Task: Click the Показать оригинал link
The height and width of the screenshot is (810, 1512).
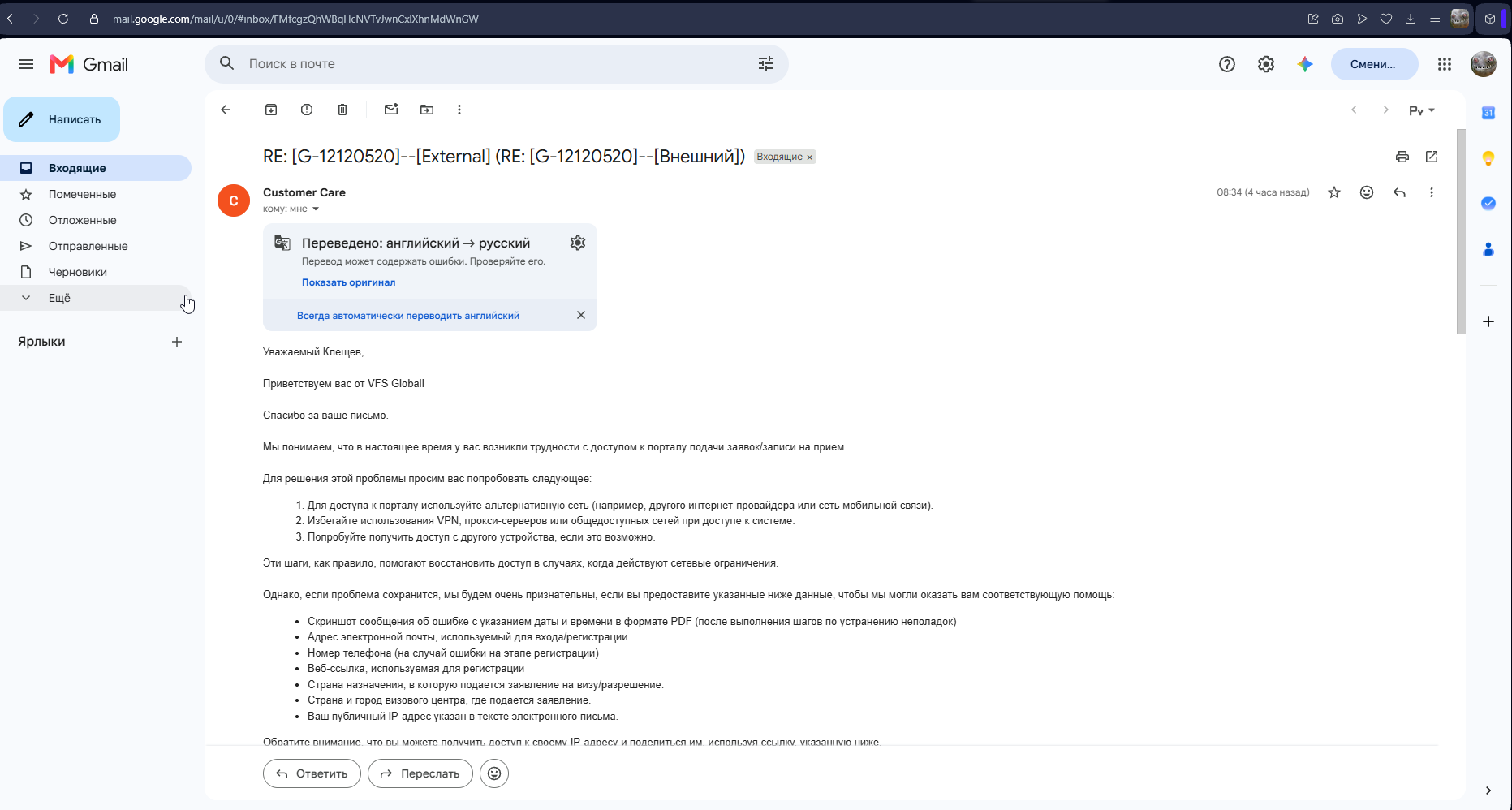Action: point(349,282)
